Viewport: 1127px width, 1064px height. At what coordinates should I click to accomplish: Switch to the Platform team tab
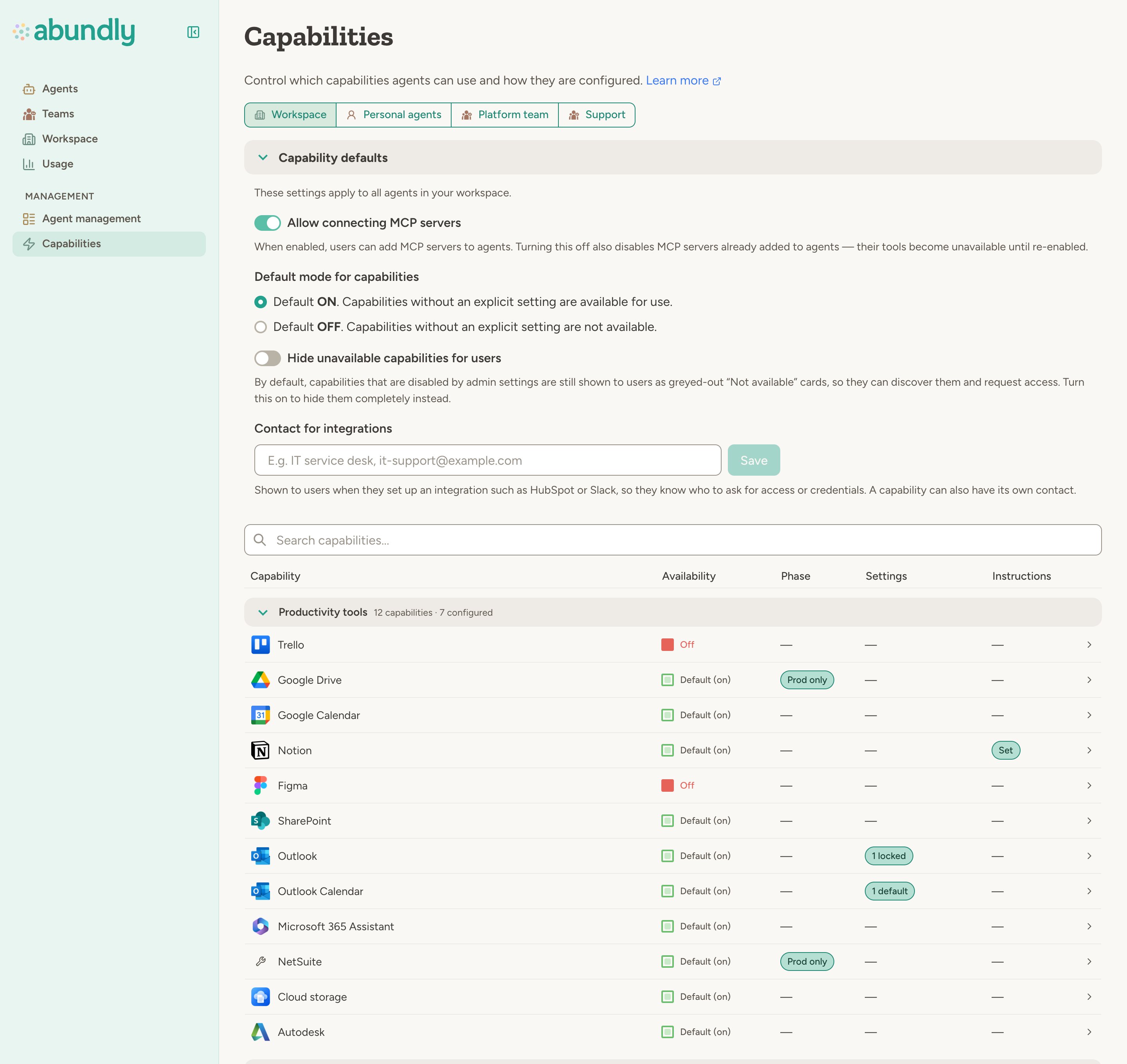pyautogui.click(x=504, y=115)
